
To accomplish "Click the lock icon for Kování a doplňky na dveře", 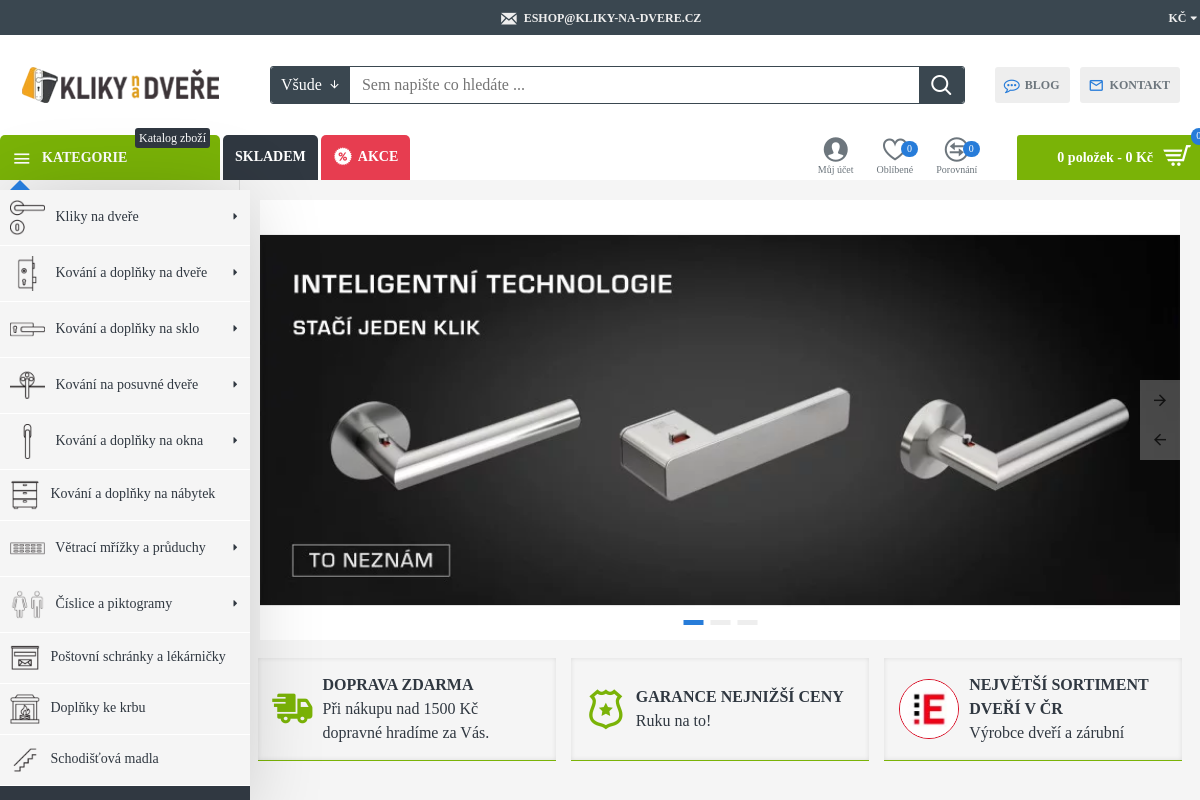I will (27, 273).
